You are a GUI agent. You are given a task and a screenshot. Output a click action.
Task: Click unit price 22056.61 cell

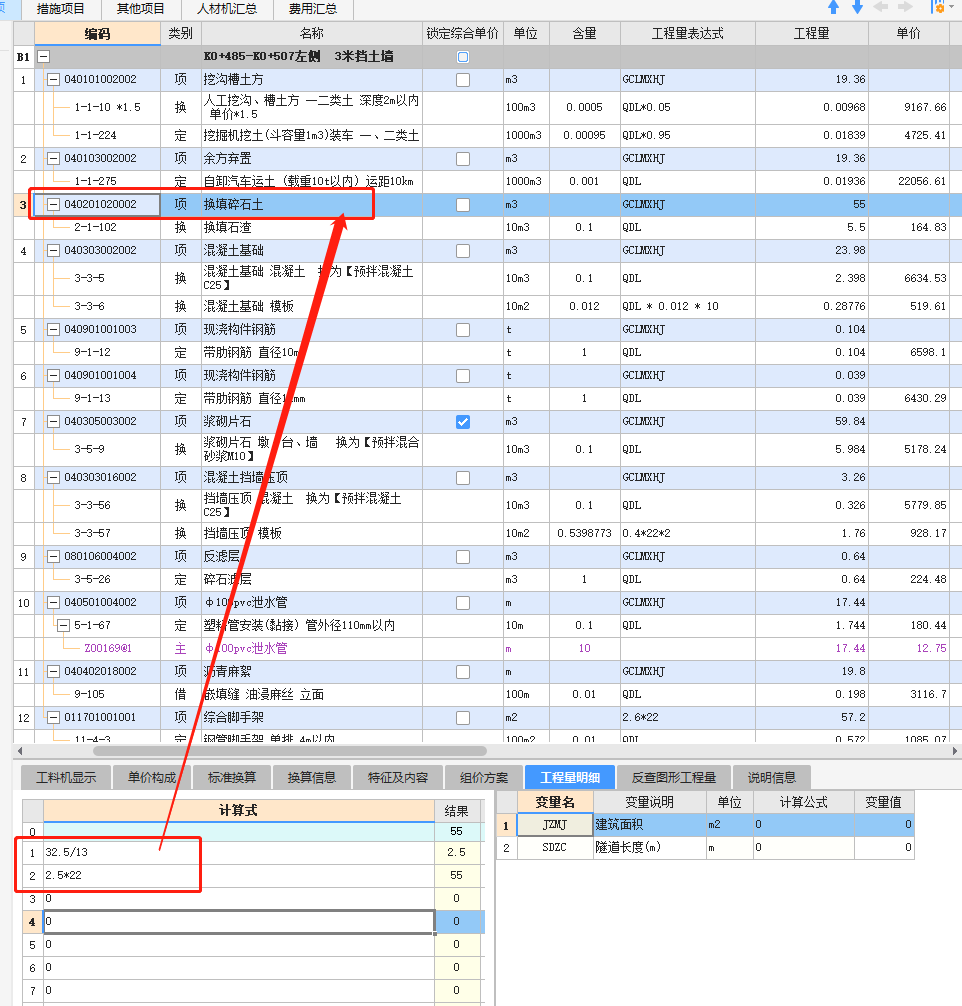[x=909, y=182]
